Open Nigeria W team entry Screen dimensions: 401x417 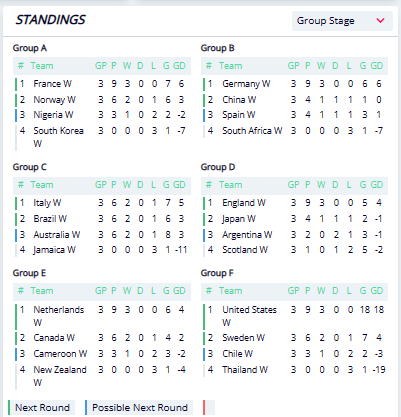[53, 115]
